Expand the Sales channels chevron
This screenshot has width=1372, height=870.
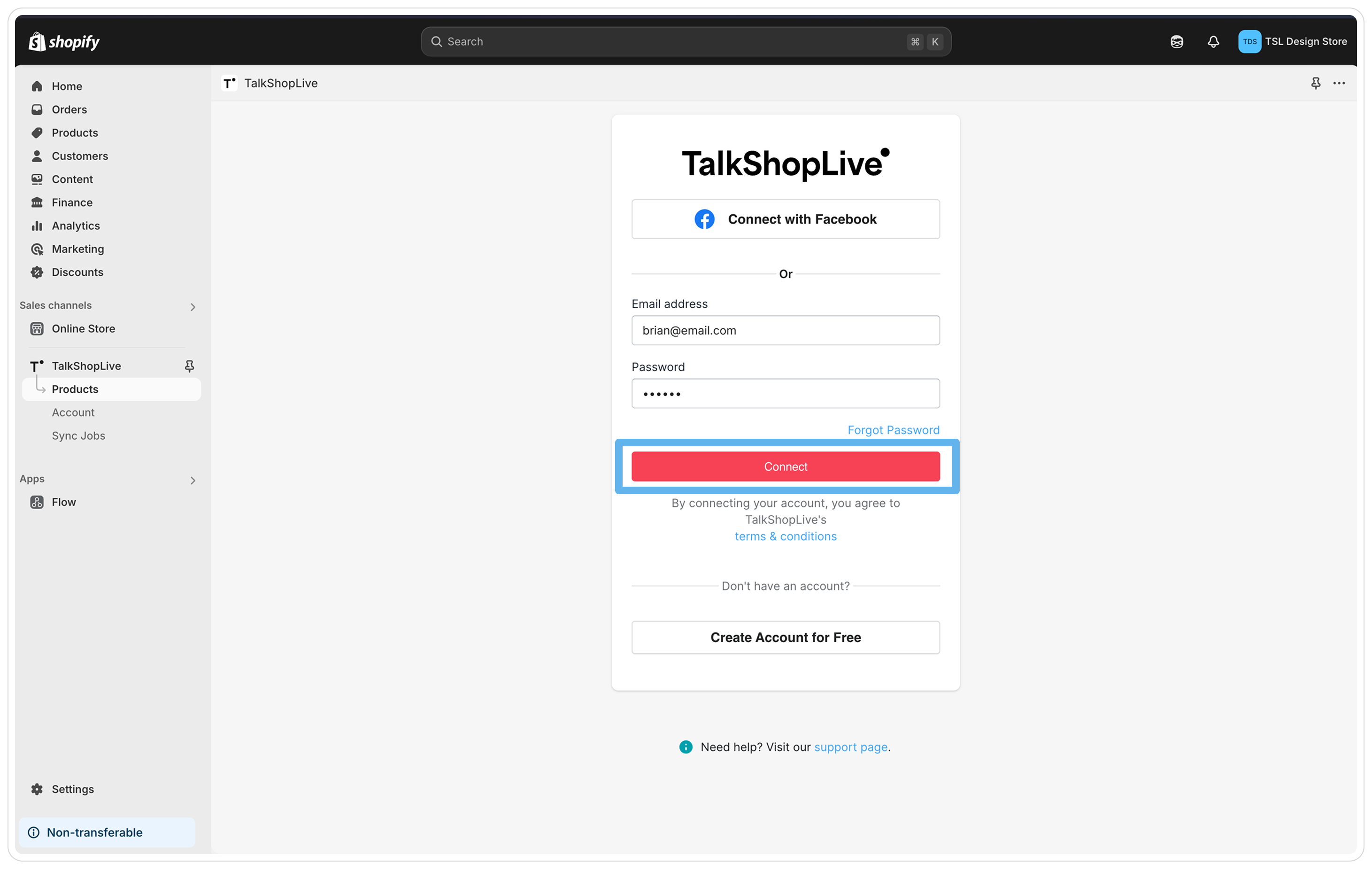click(x=193, y=307)
